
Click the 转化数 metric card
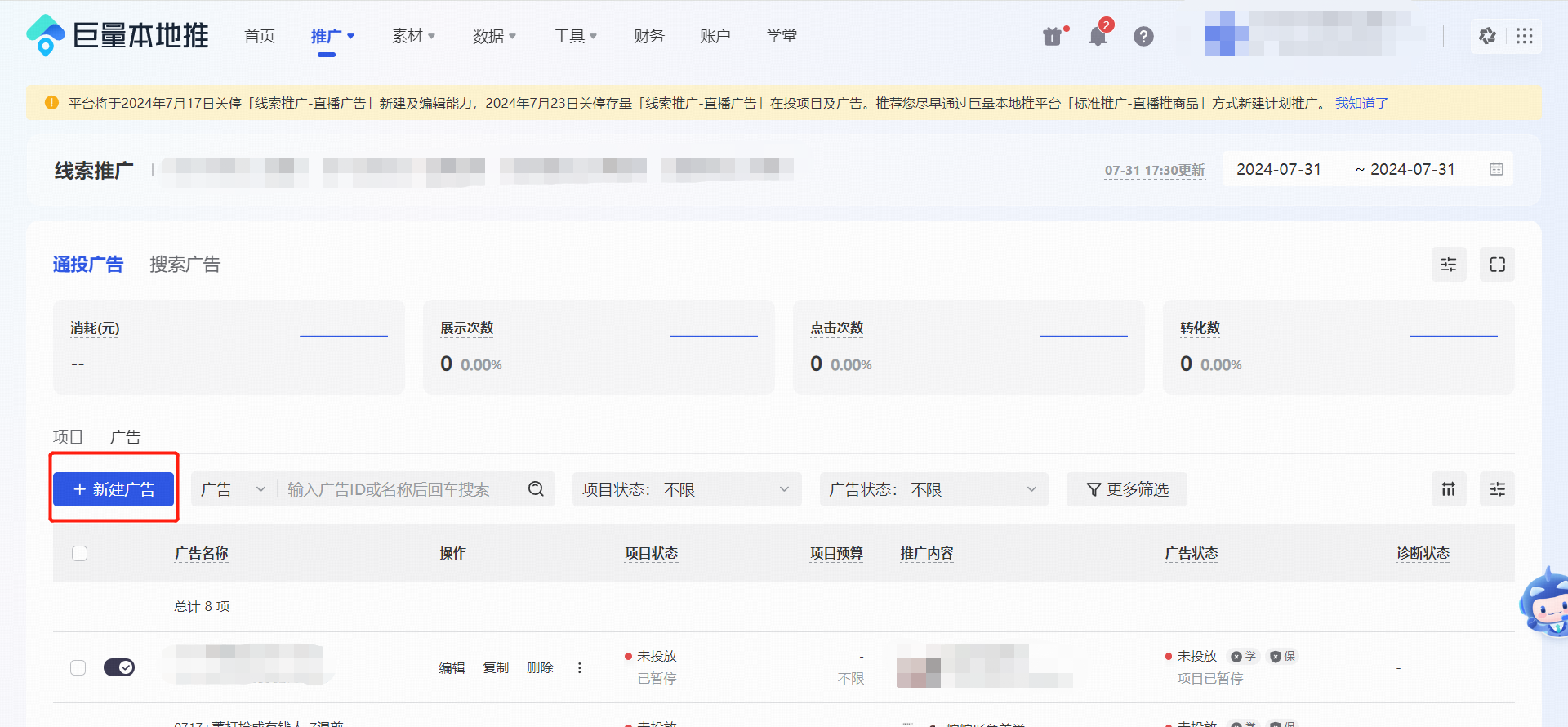(x=1339, y=347)
